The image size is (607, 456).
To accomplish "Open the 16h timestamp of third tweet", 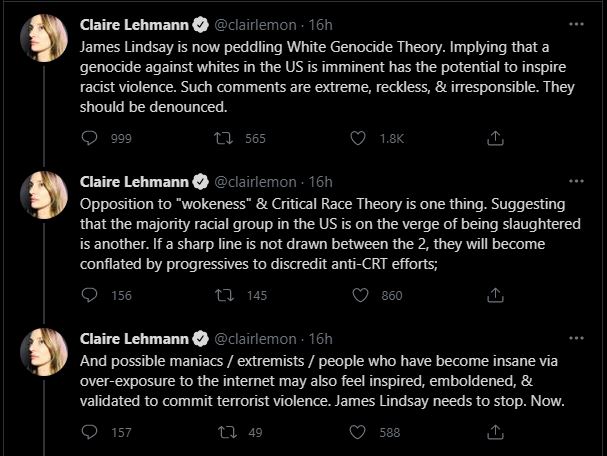I will pyautogui.click(x=320, y=338).
